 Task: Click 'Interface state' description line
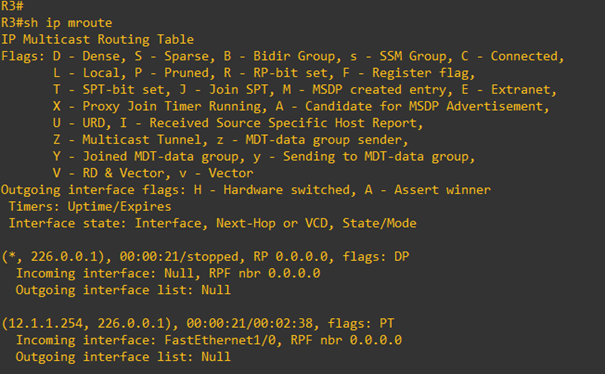[213, 223]
